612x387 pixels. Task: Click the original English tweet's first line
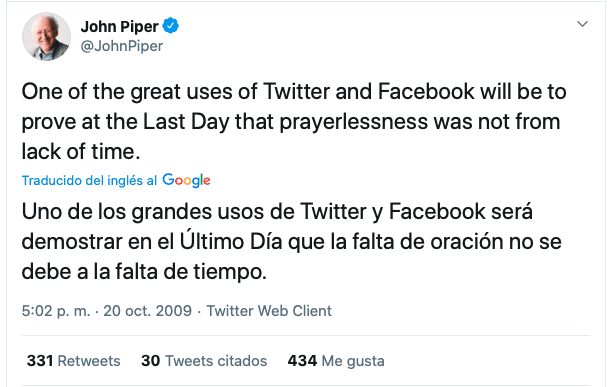(294, 92)
